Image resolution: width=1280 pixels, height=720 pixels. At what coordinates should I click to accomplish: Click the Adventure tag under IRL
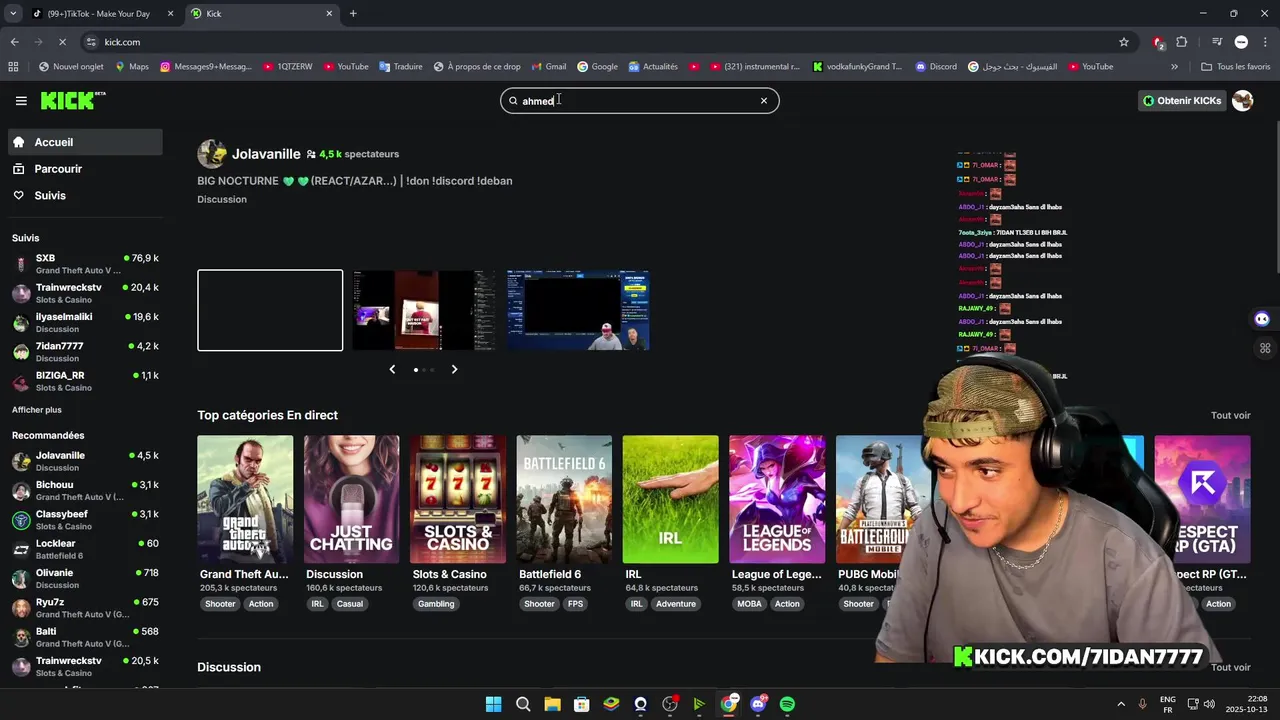click(676, 604)
